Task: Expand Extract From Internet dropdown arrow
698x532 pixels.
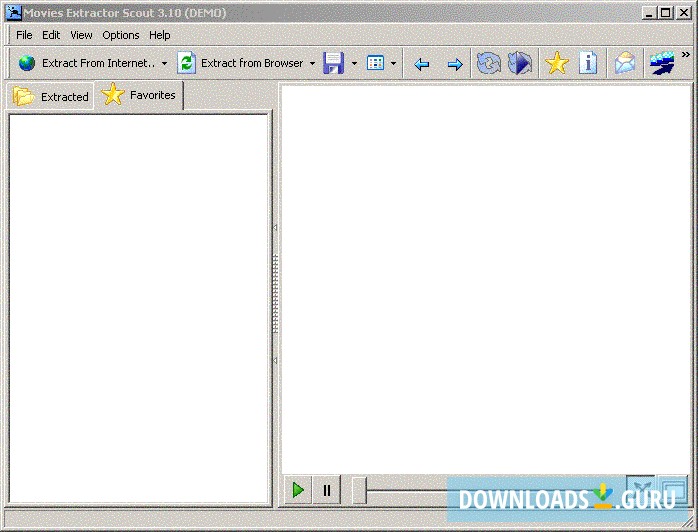Action: pyautogui.click(x=165, y=64)
